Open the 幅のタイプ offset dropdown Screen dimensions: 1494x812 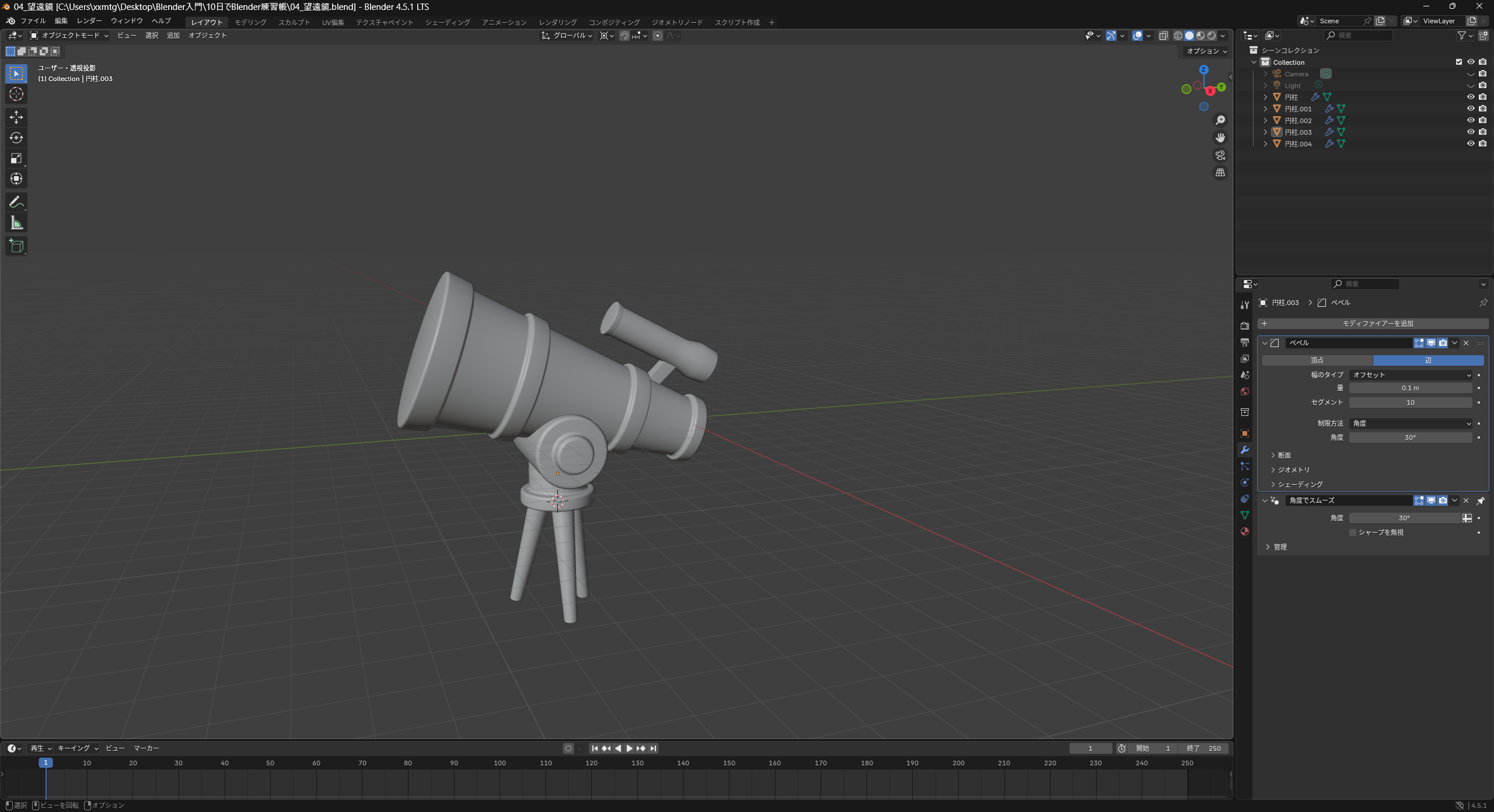pos(1411,374)
